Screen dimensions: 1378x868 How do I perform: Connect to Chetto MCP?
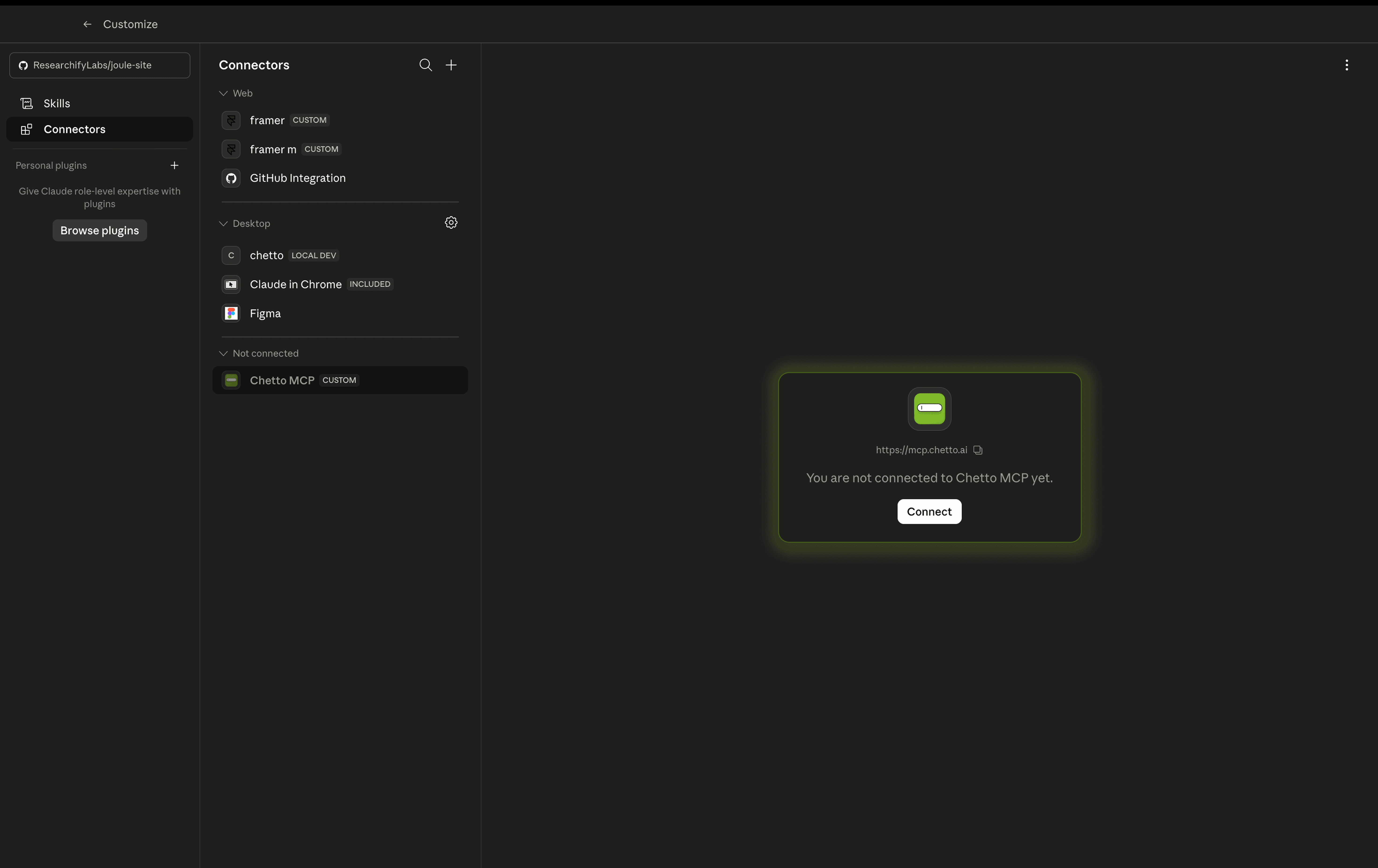[929, 512]
